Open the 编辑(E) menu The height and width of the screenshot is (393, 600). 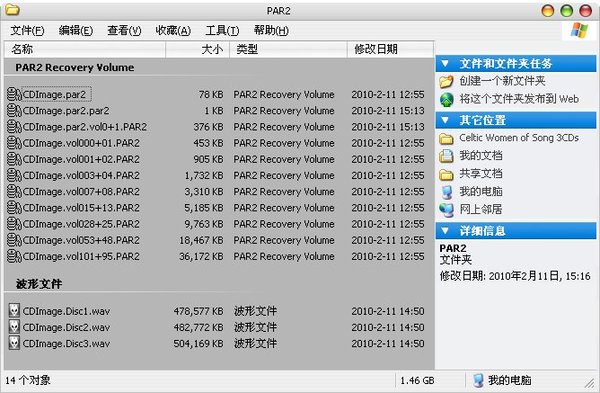click(x=76, y=30)
